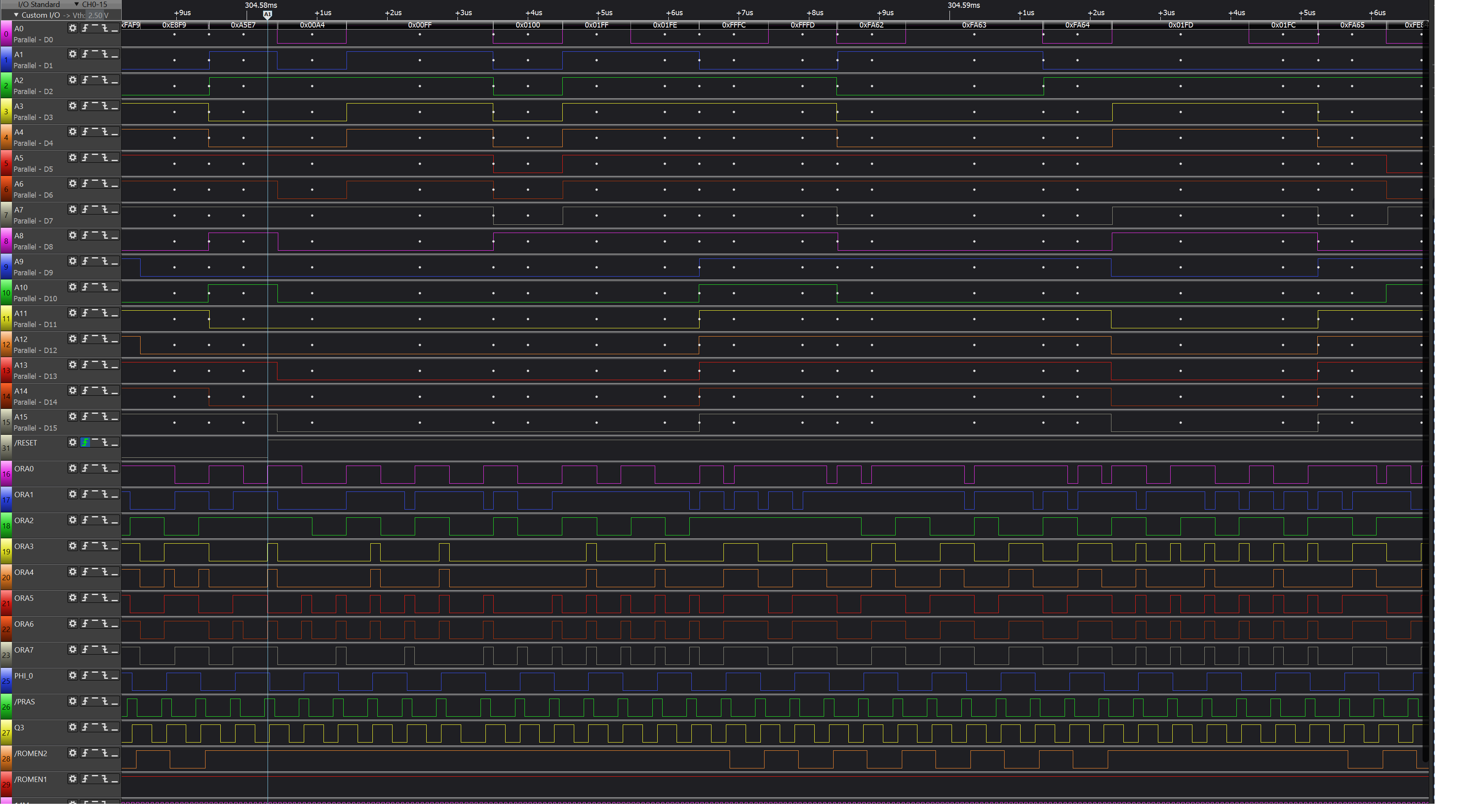Enable falling-edge trigger on PHI_0 channel

105,676
